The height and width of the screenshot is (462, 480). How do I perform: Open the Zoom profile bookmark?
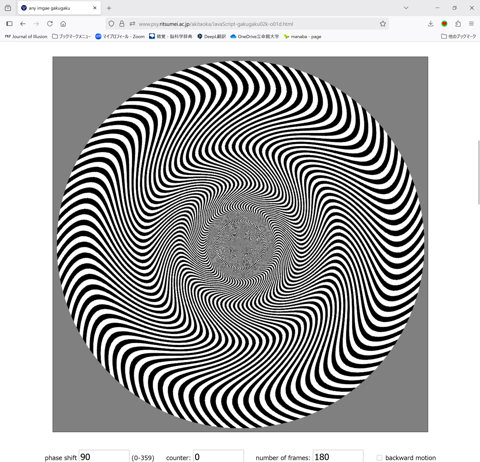coord(120,36)
